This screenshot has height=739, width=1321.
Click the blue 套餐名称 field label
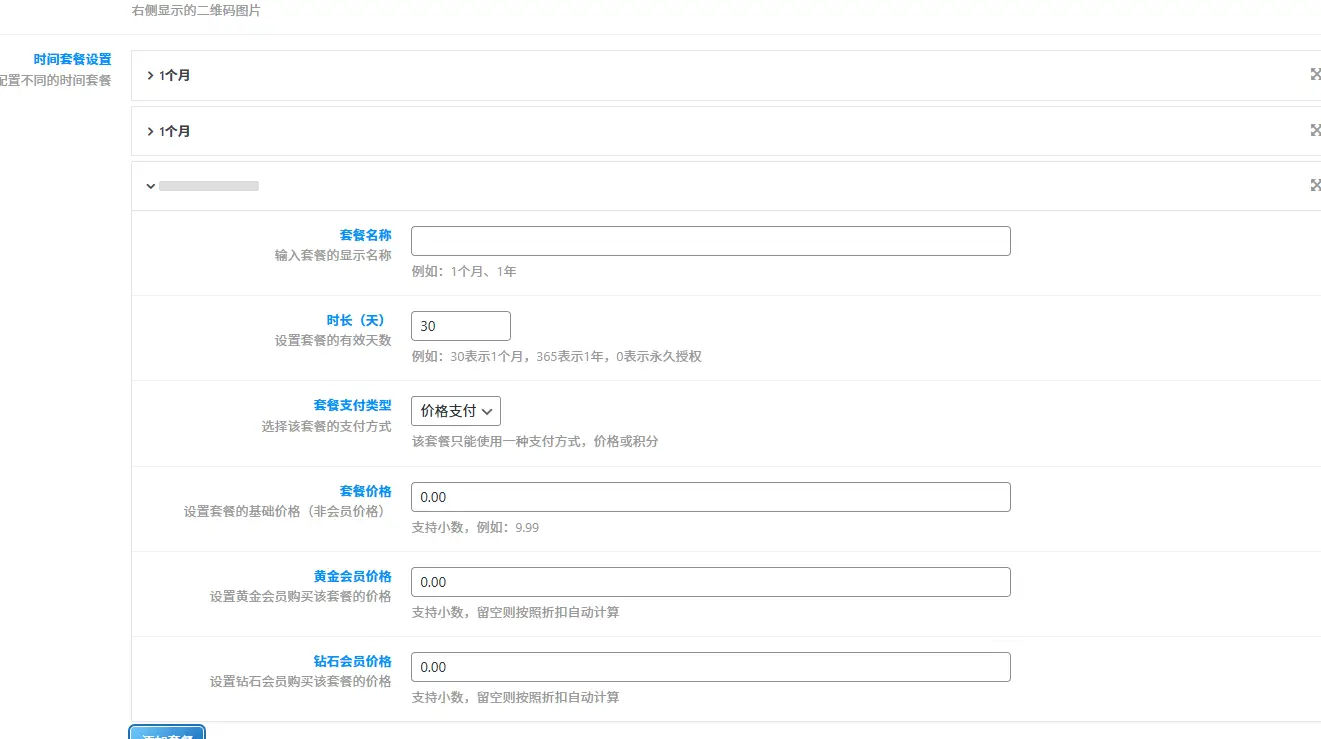coord(365,235)
